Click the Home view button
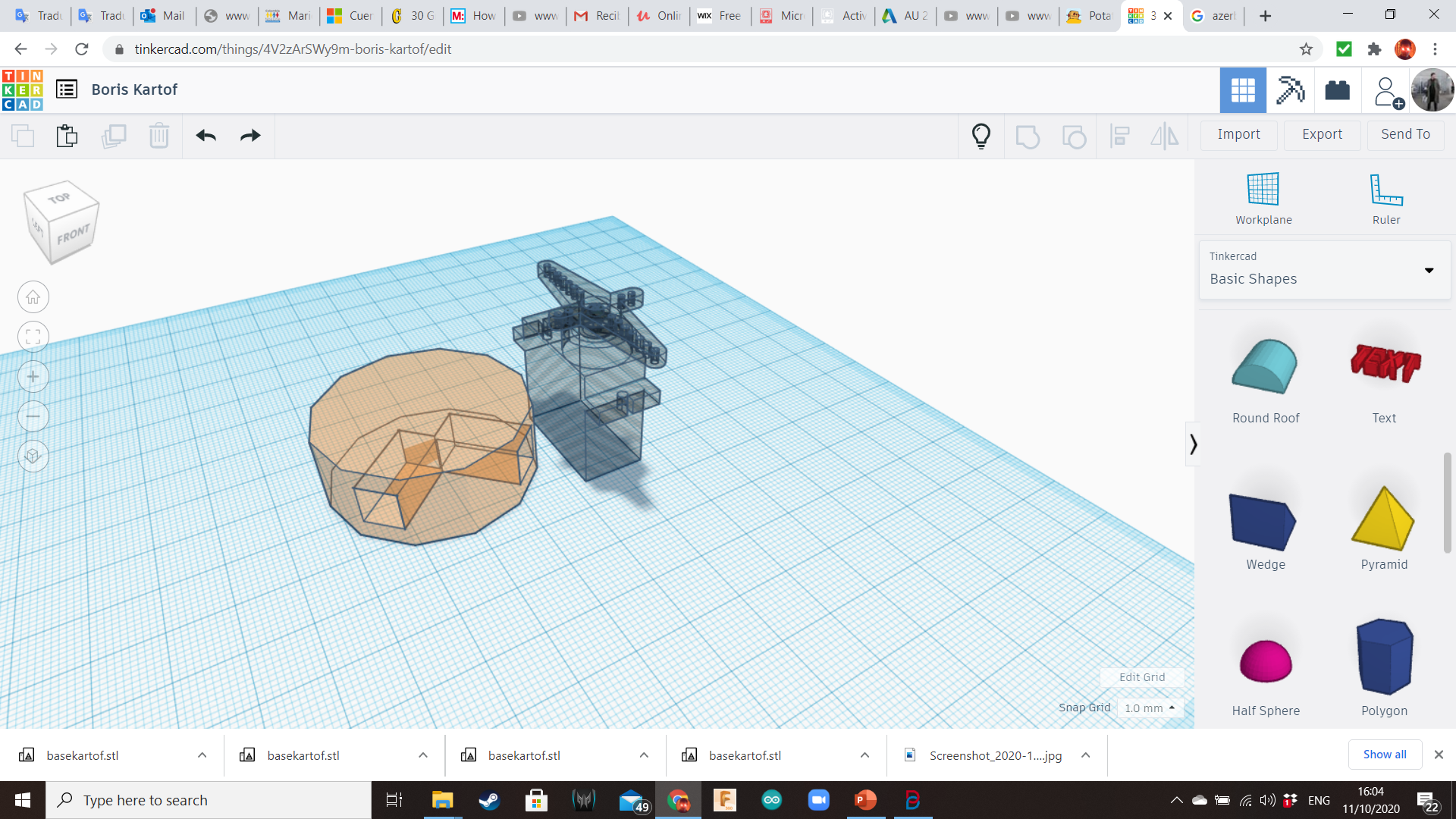This screenshot has height=819, width=1456. click(x=33, y=297)
